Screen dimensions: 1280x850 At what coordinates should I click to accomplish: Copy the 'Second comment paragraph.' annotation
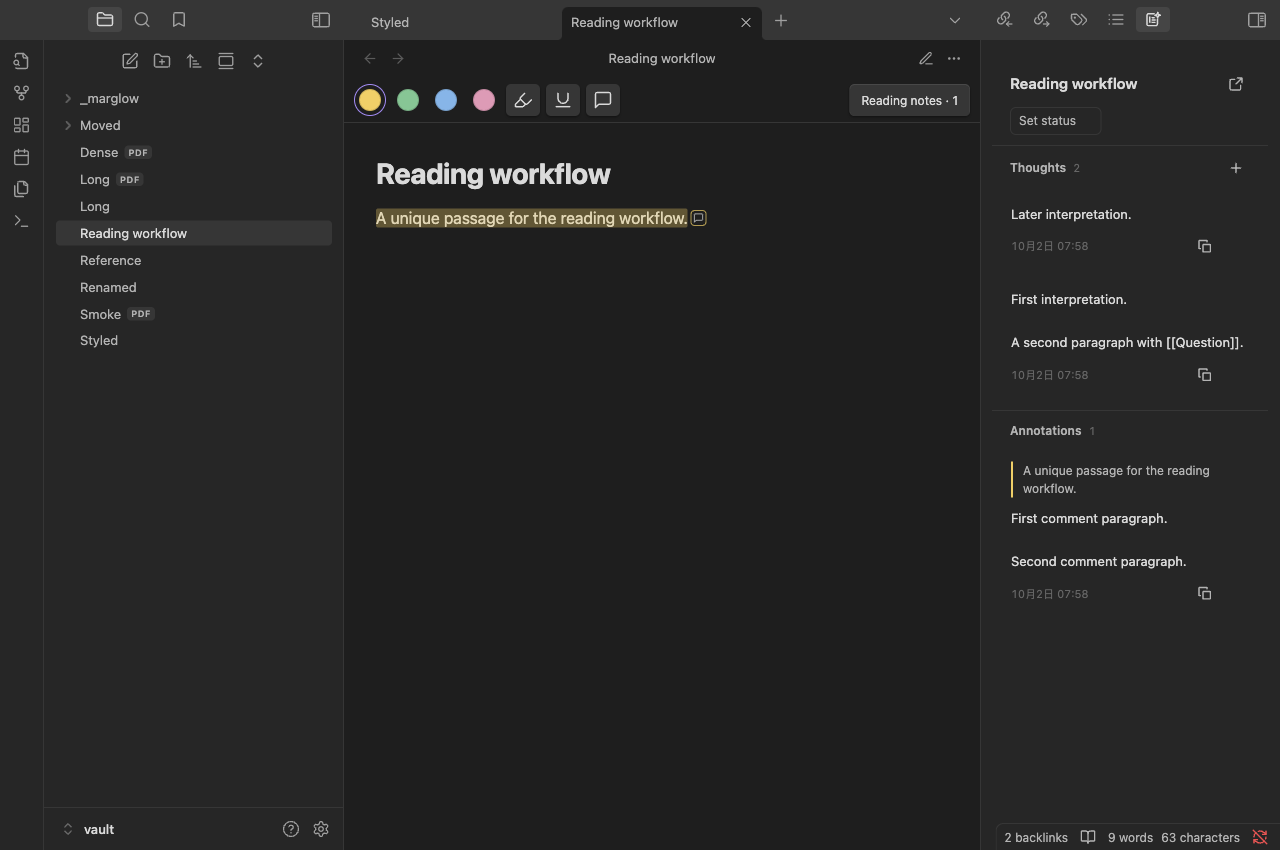pos(1205,594)
